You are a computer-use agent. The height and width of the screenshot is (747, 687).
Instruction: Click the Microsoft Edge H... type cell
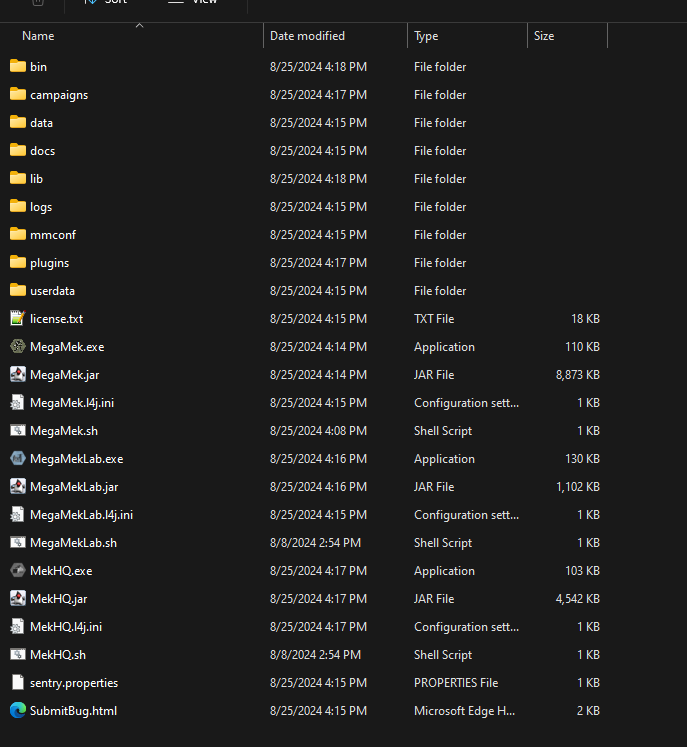(465, 711)
